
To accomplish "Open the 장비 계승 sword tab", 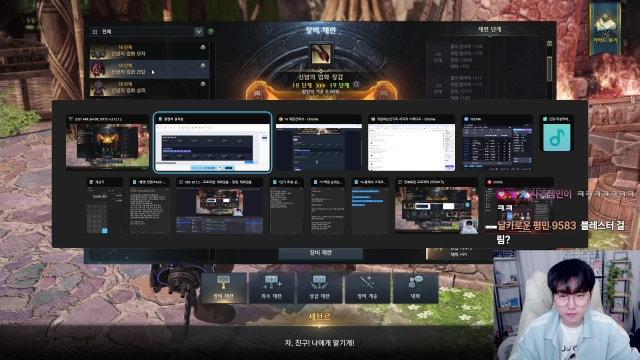I will point(367,288).
